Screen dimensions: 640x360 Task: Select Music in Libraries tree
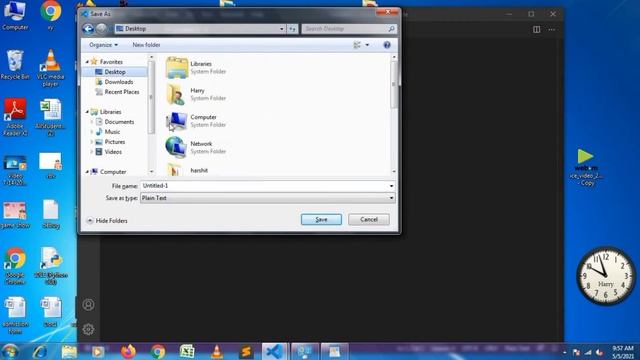112,132
